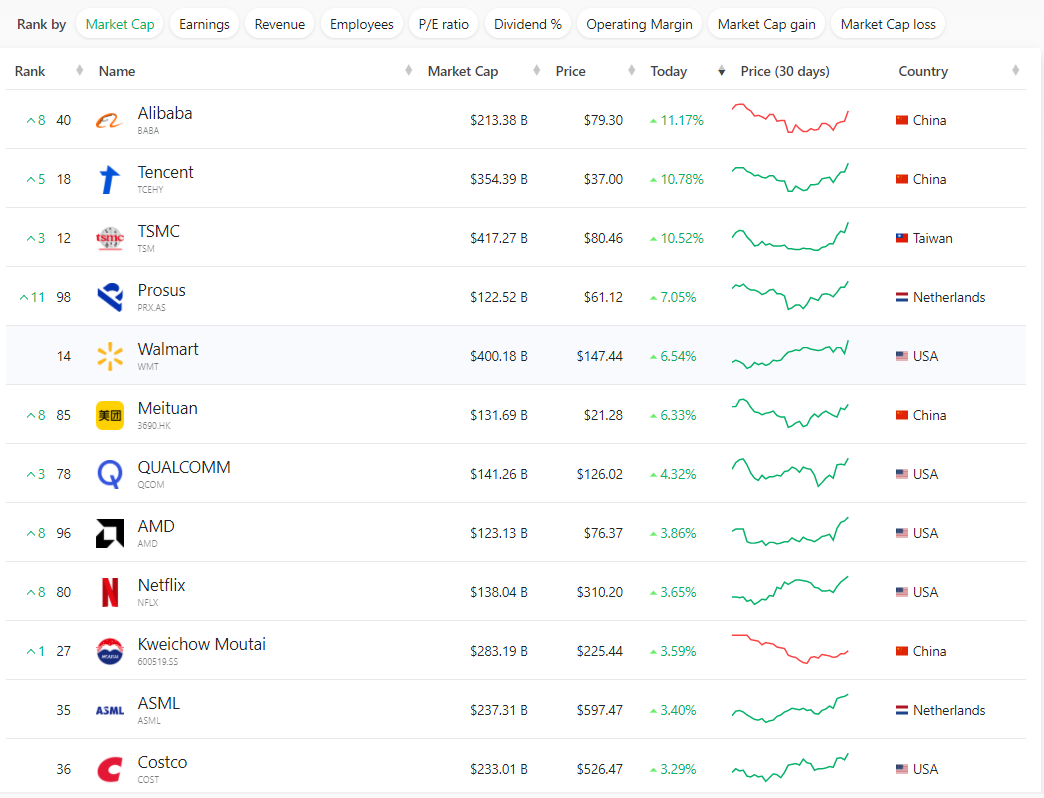Click the Netherlands flag in ASML row
Viewport: 1044px width, 798px height.
point(902,710)
